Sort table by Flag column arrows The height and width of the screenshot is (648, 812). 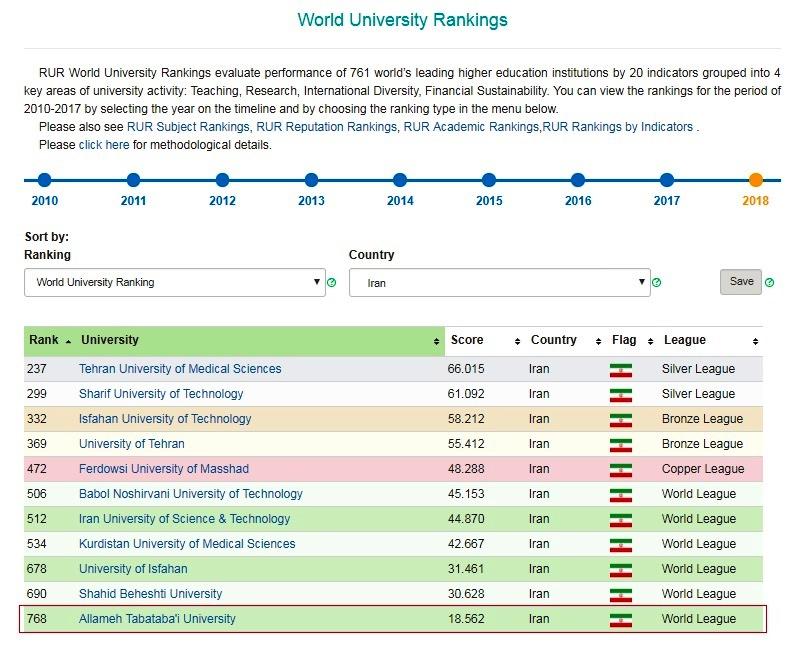pyautogui.click(x=650, y=341)
